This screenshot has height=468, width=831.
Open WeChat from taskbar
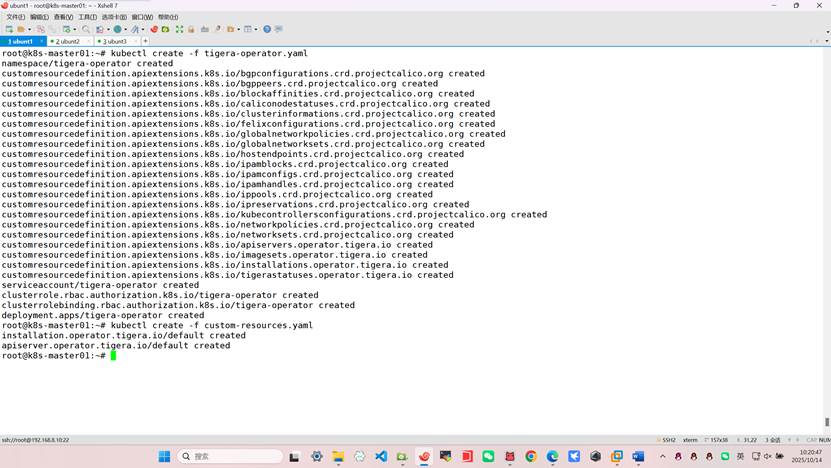488,456
